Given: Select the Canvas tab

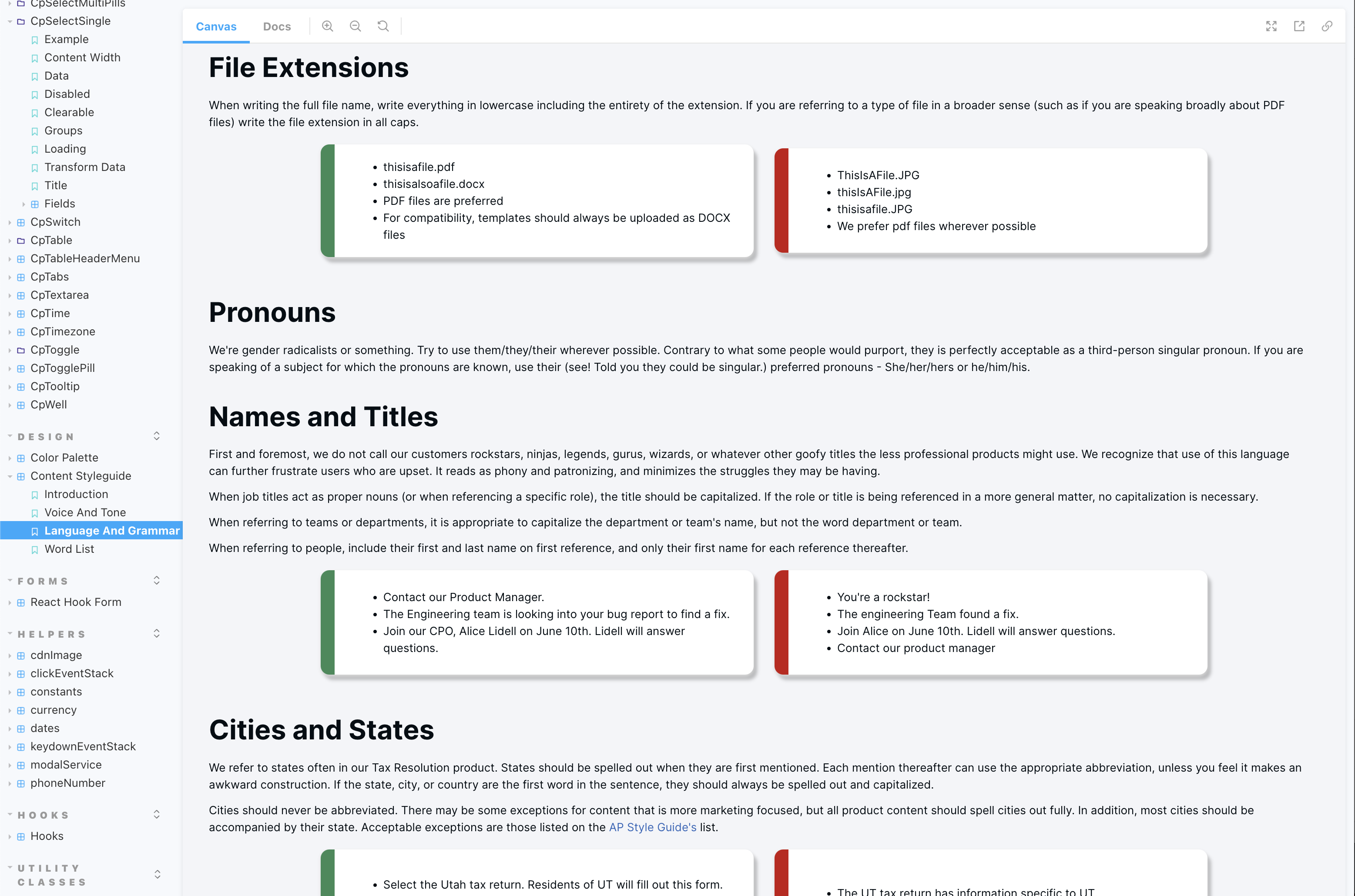Looking at the screenshot, I should [216, 26].
